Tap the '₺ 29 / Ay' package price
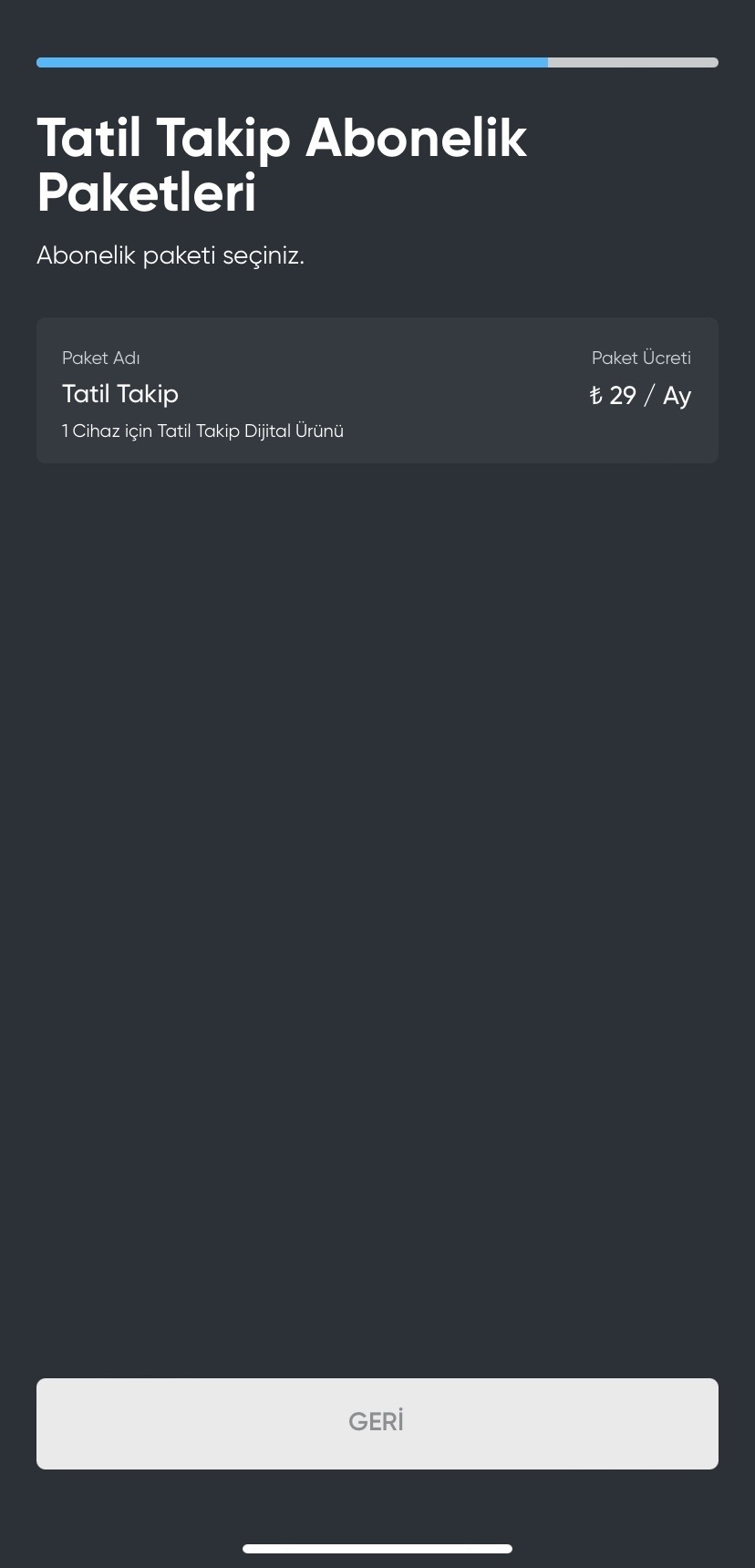 (x=640, y=396)
